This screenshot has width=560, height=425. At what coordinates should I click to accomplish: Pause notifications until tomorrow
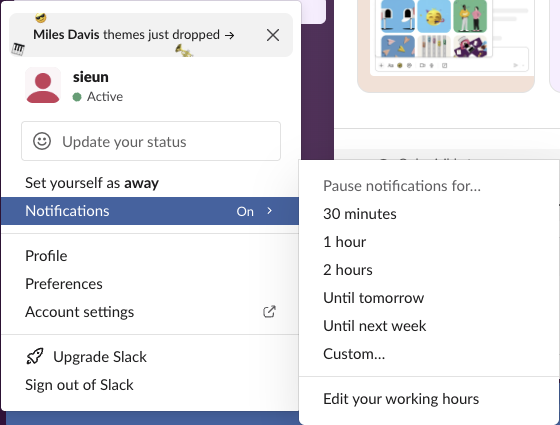coord(429,298)
